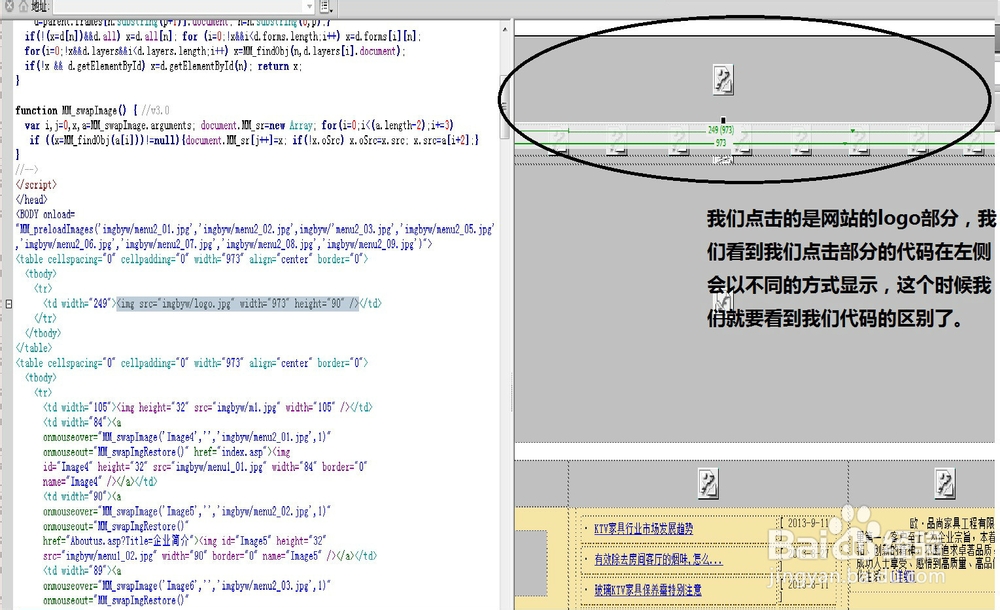Click the <td width="89"><a code line
Viewport: 1000px width, 610px height.
82,571
